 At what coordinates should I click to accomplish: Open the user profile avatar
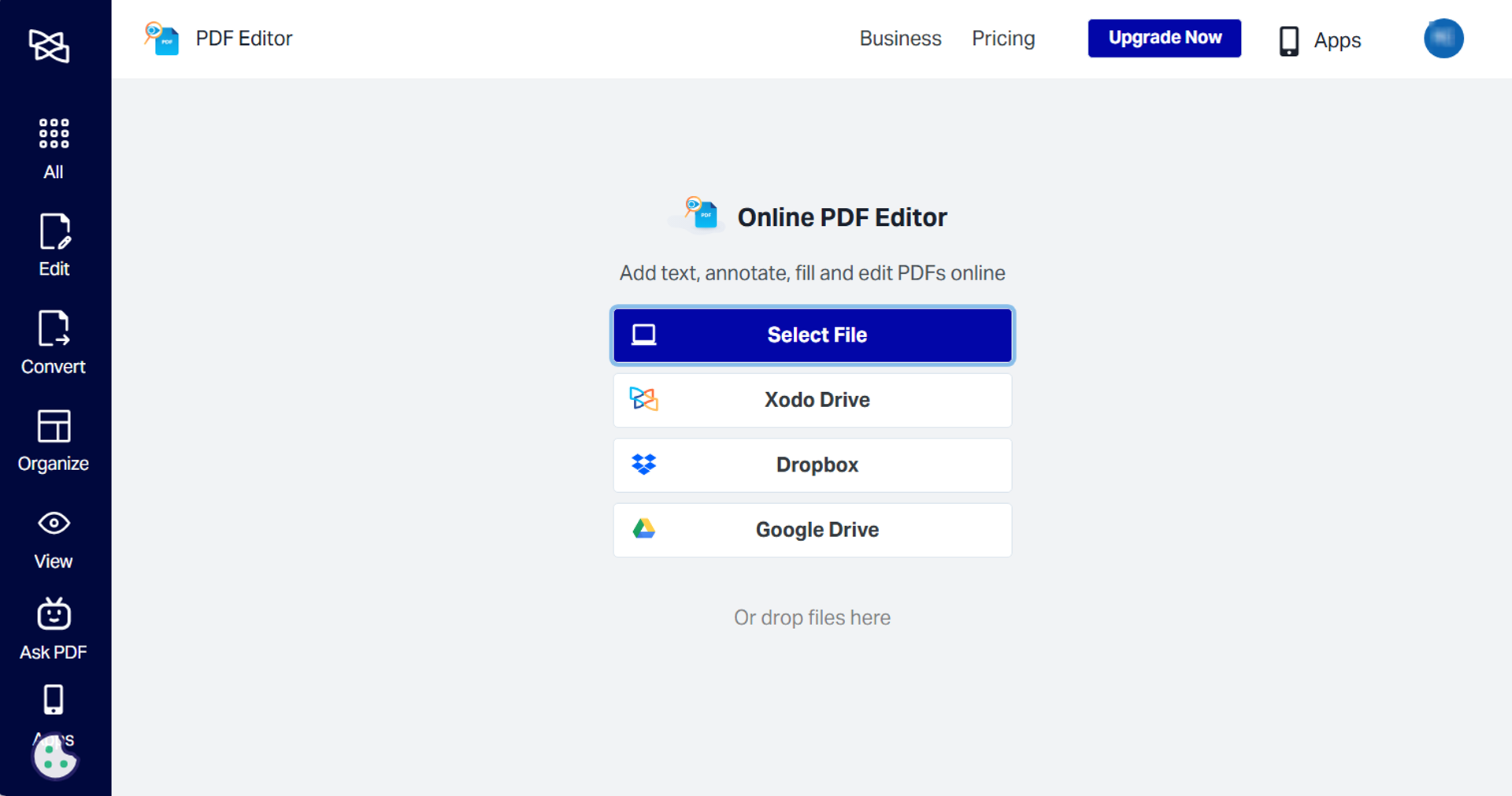(x=1443, y=39)
